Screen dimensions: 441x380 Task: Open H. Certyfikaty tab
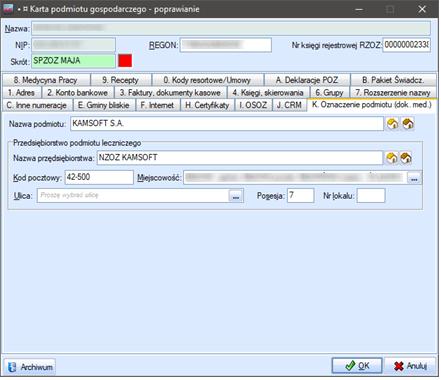(x=207, y=105)
